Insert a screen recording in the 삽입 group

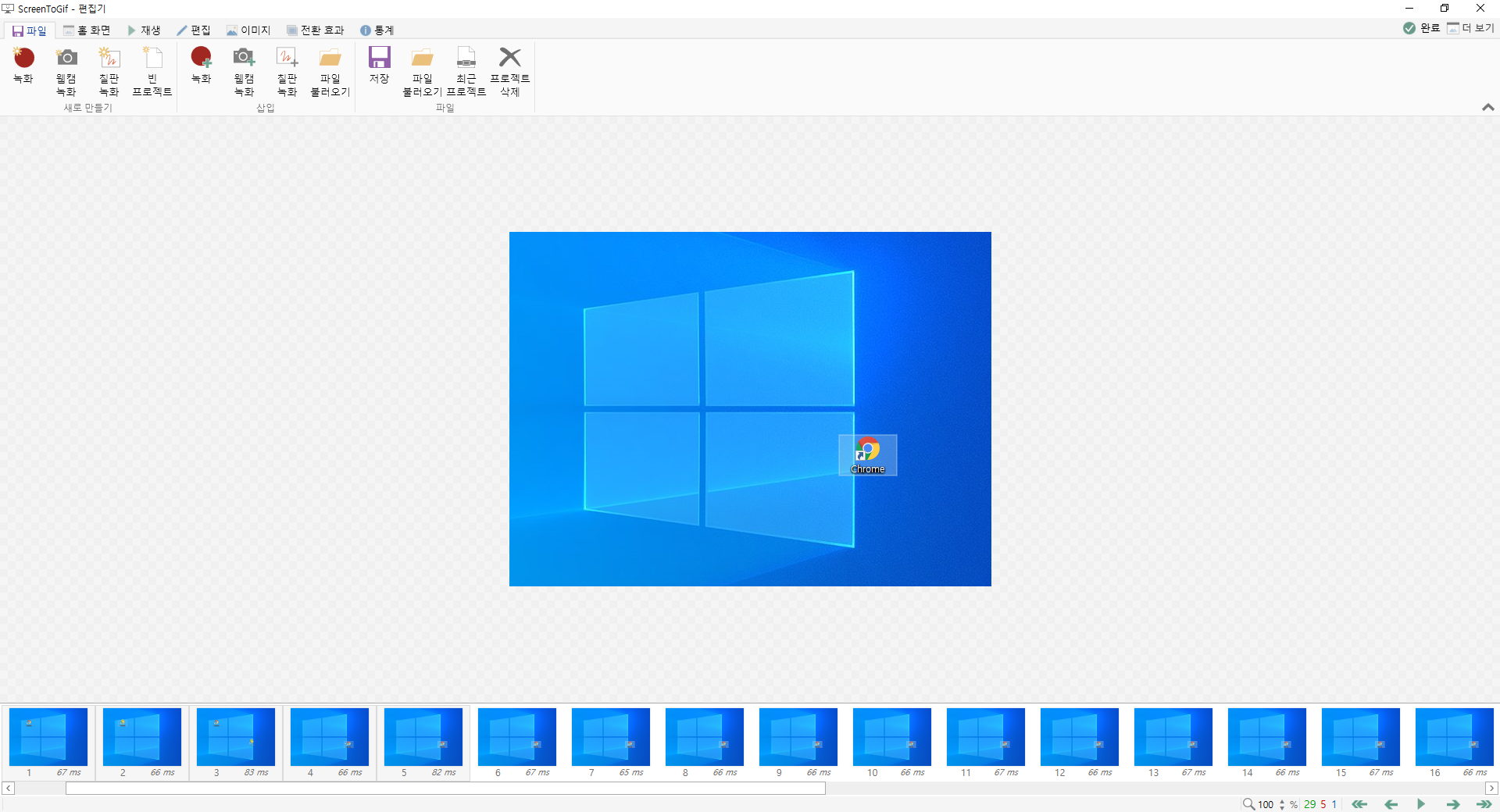tap(202, 66)
